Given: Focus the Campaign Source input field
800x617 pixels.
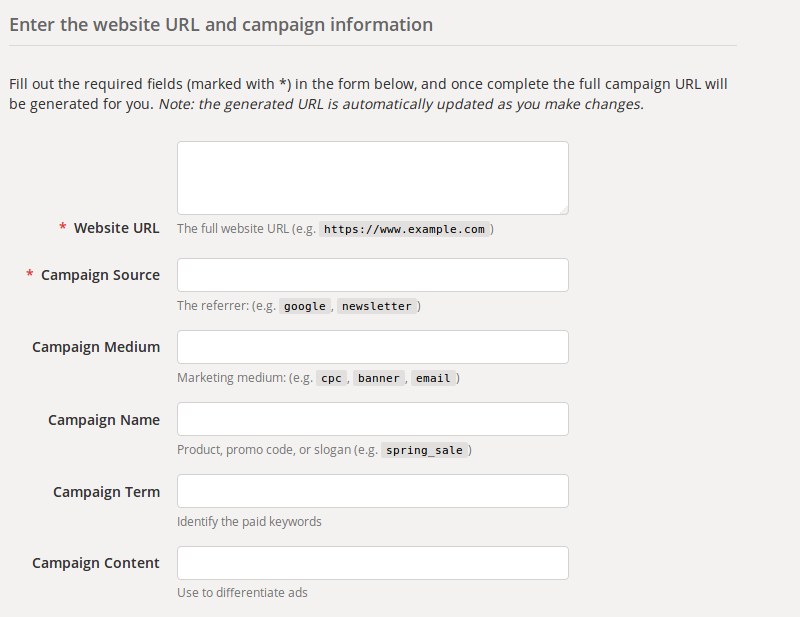Looking at the screenshot, I should (x=372, y=275).
